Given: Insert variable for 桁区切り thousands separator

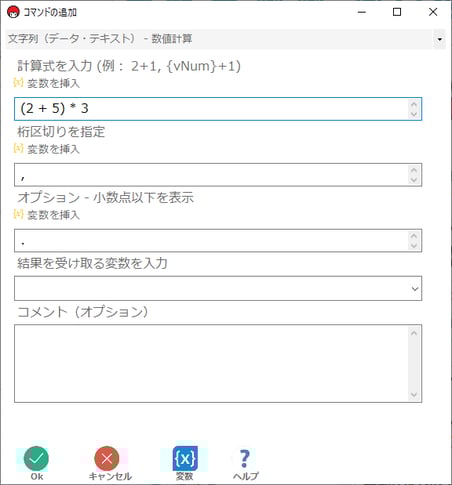Looking at the screenshot, I should (x=47, y=149).
